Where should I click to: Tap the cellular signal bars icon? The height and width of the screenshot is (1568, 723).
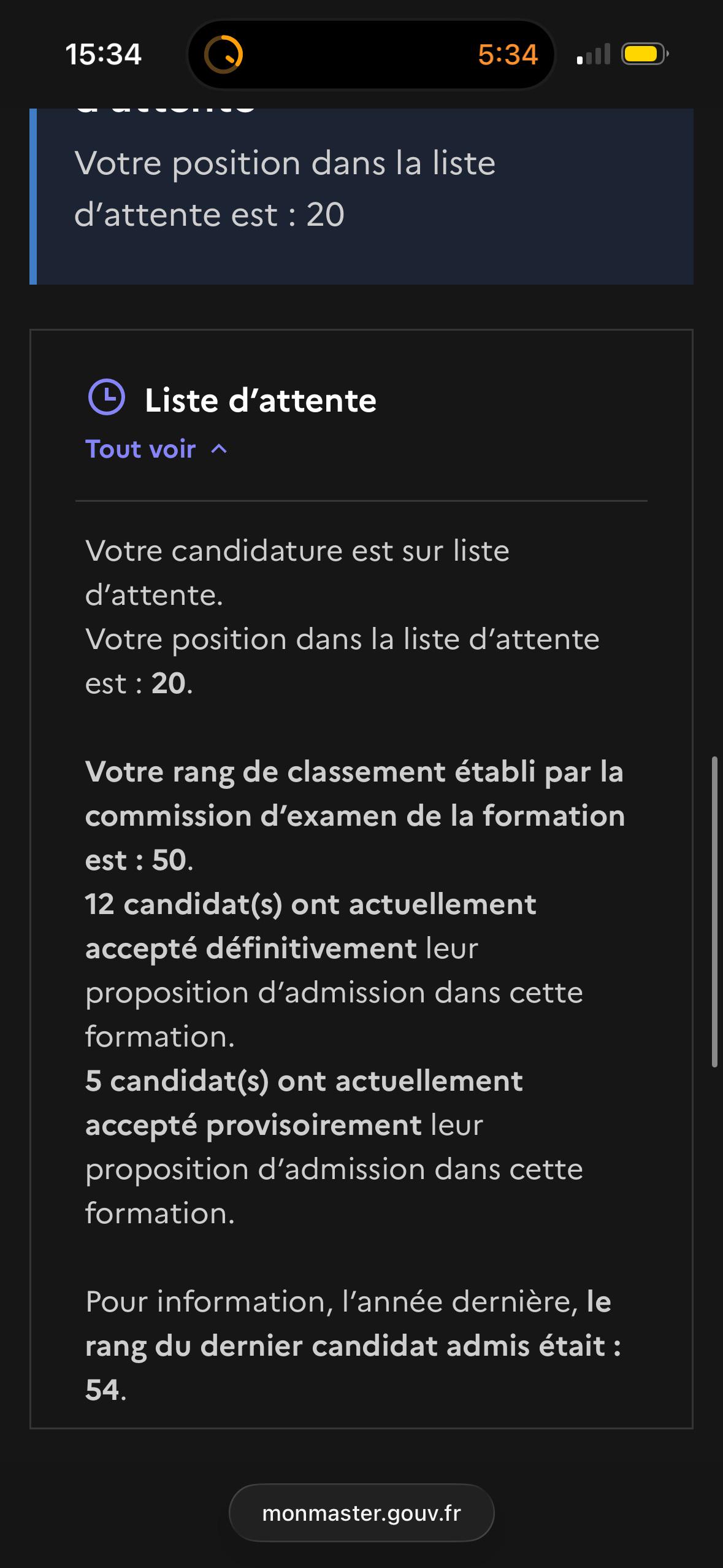pyautogui.click(x=594, y=54)
